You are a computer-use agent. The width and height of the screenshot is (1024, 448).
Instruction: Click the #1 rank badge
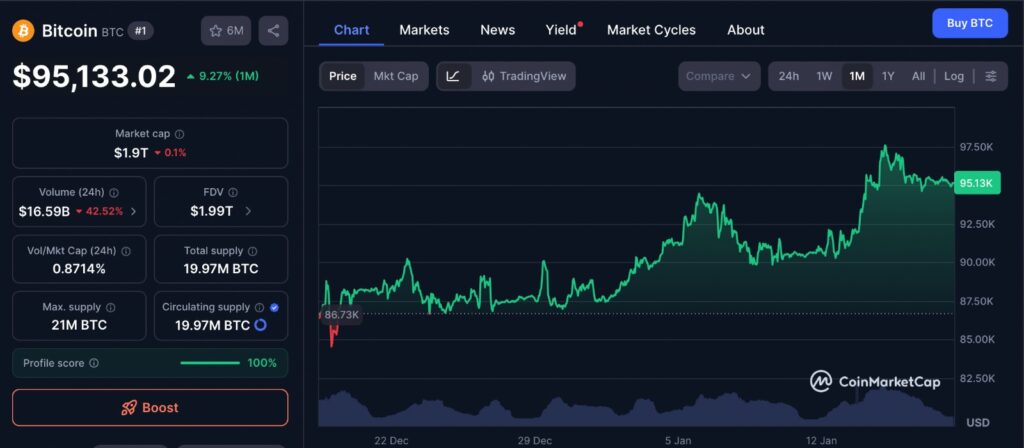[140, 31]
